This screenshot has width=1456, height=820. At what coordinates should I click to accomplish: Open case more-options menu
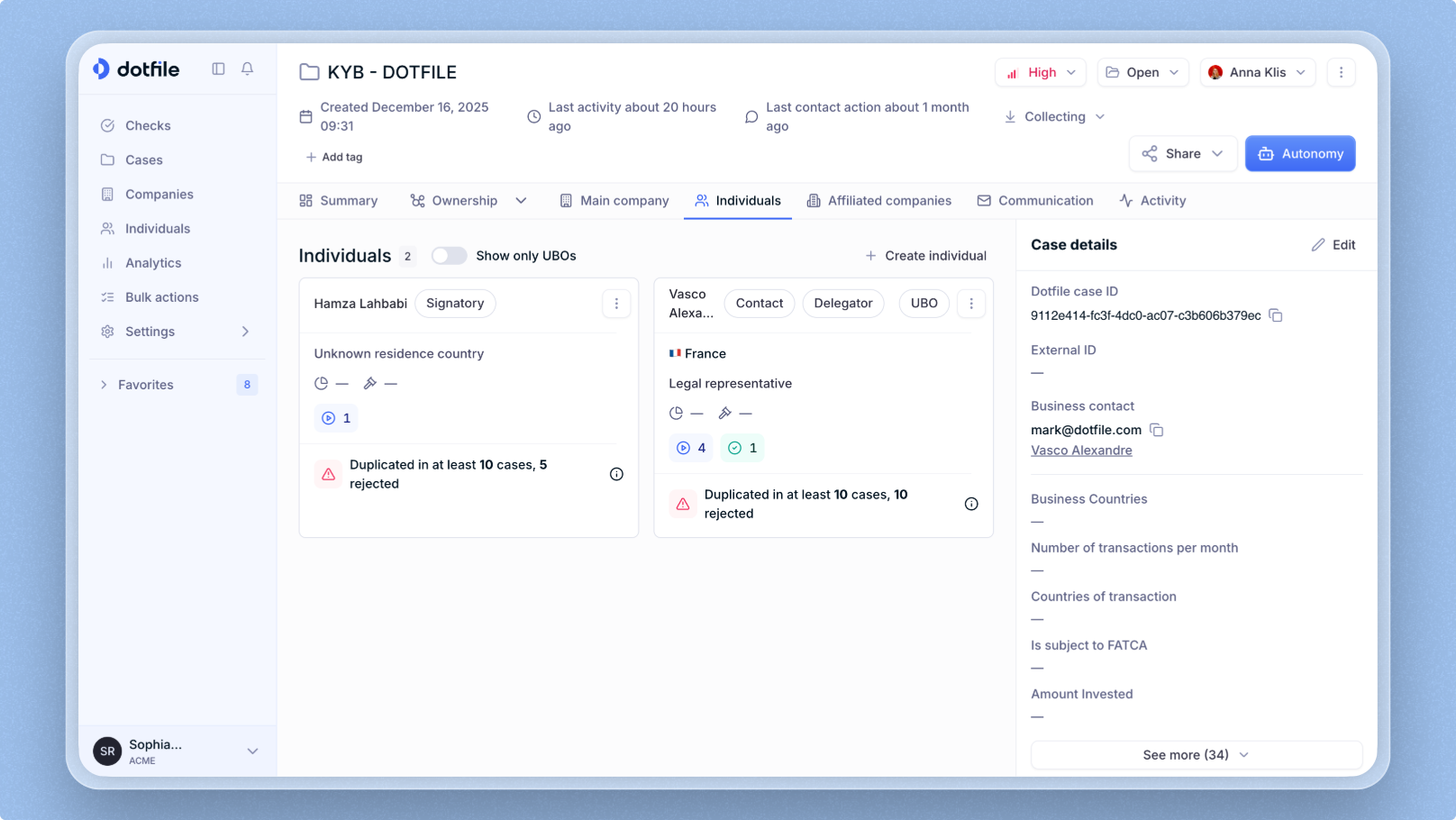pyautogui.click(x=1341, y=72)
